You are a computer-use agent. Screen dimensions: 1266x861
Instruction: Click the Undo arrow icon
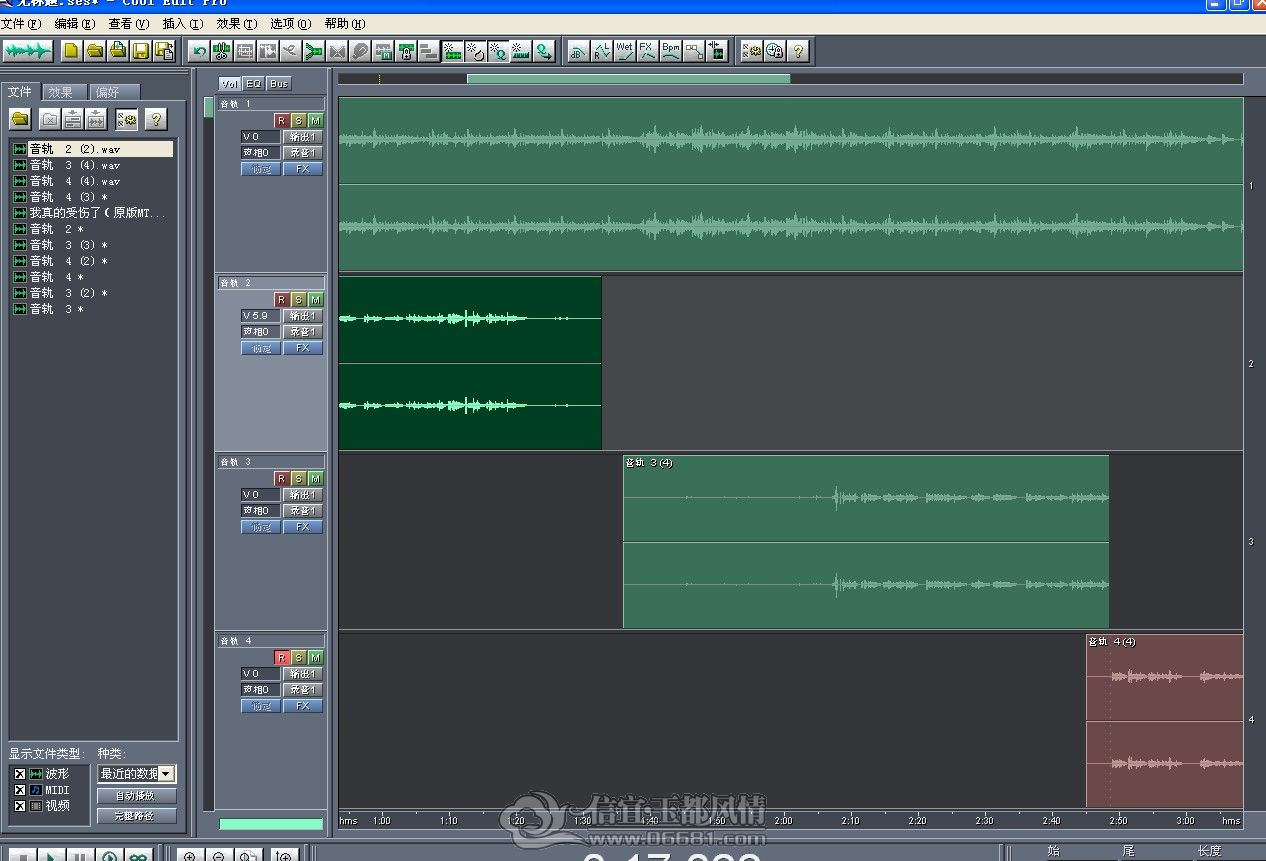(x=199, y=51)
